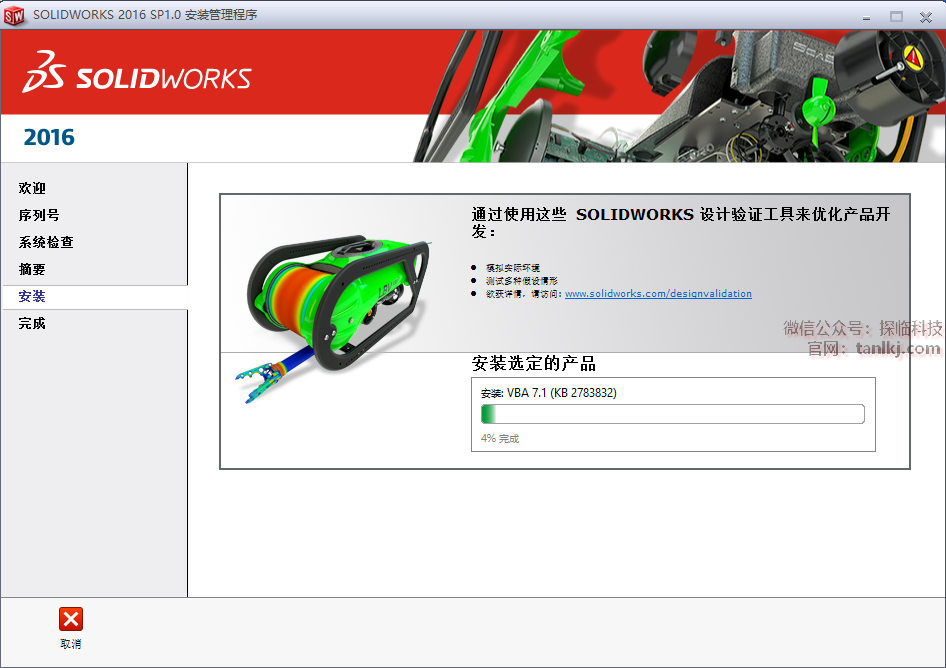Click the 4% 完成 progress label
This screenshot has width=946, height=668.
click(500, 438)
